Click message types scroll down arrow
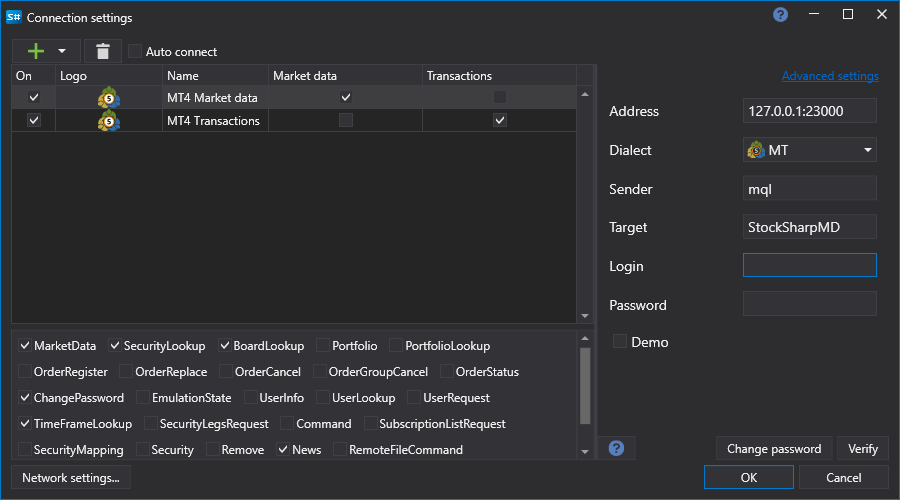Image resolution: width=900 pixels, height=500 pixels. pyautogui.click(x=585, y=452)
